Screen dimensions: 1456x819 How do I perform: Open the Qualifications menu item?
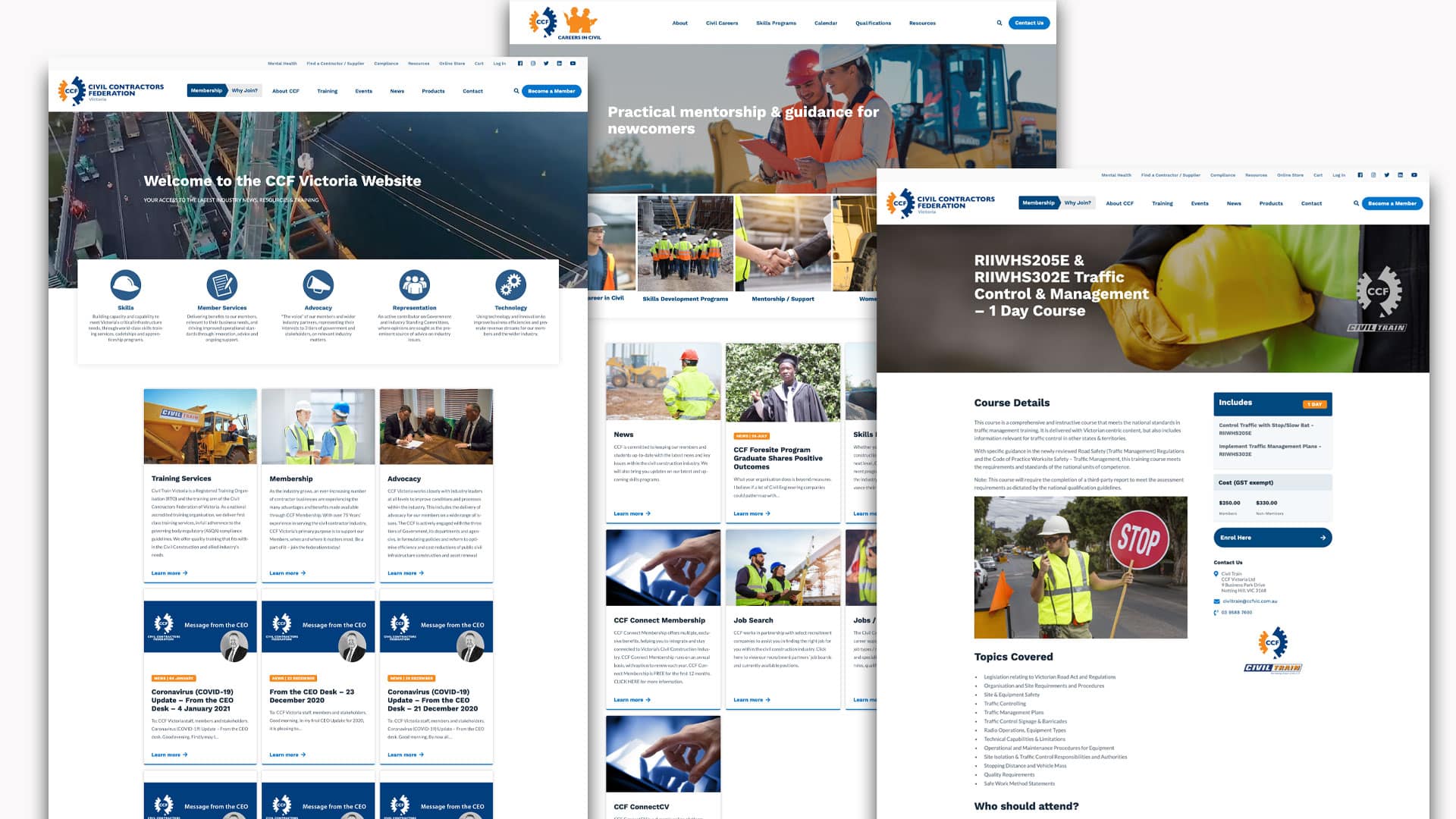(x=873, y=23)
